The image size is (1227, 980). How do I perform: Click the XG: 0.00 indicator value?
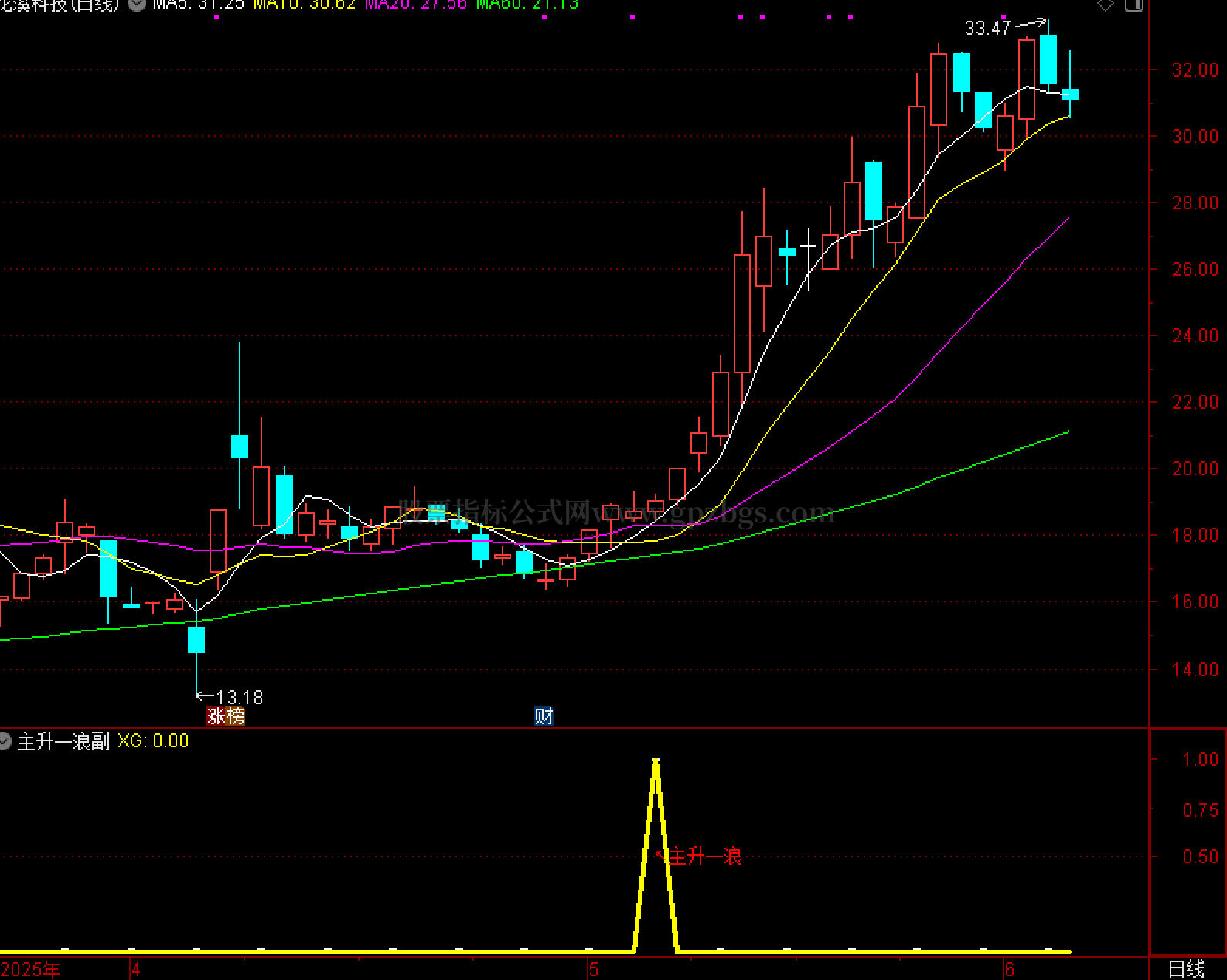tap(153, 742)
